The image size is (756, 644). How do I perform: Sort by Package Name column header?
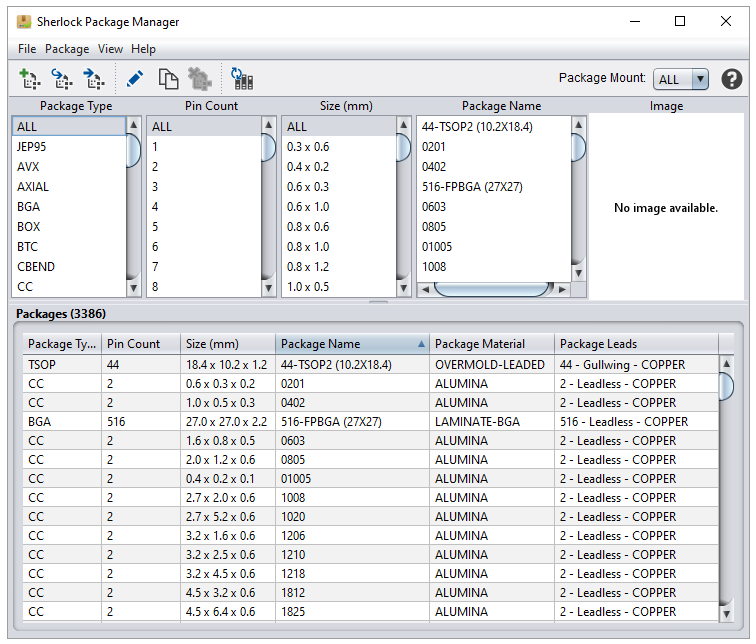[352, 344]
